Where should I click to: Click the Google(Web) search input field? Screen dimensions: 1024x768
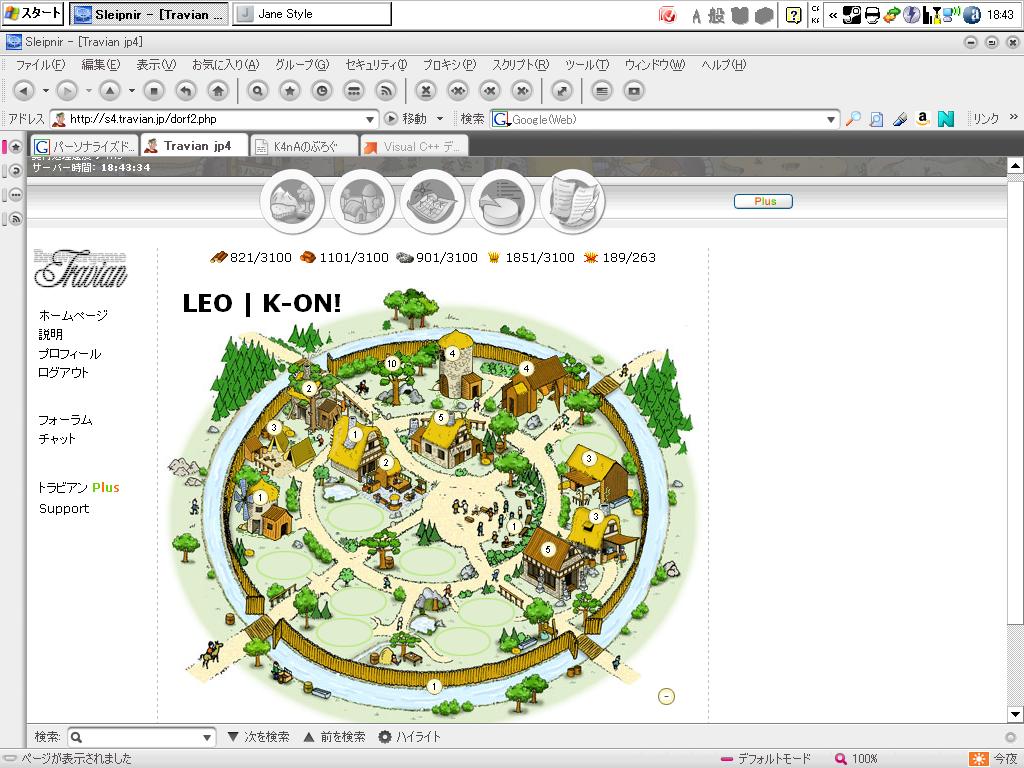(666, 120)
